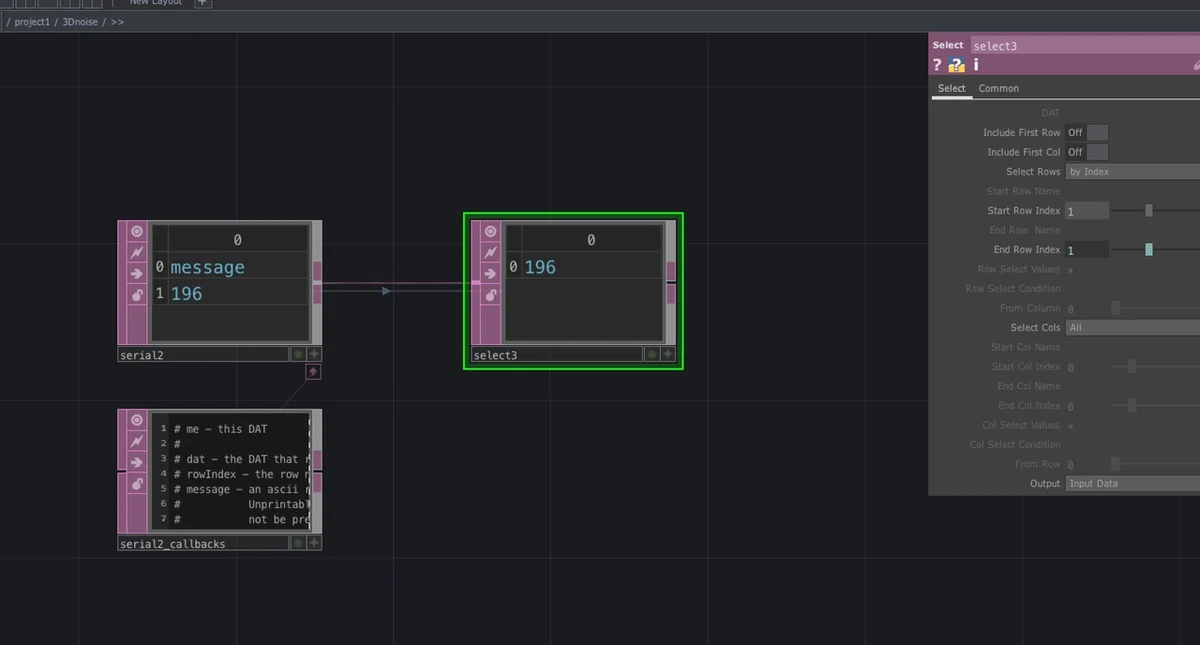
Task: Click End Row Index value field
Action: [1087, 250]
